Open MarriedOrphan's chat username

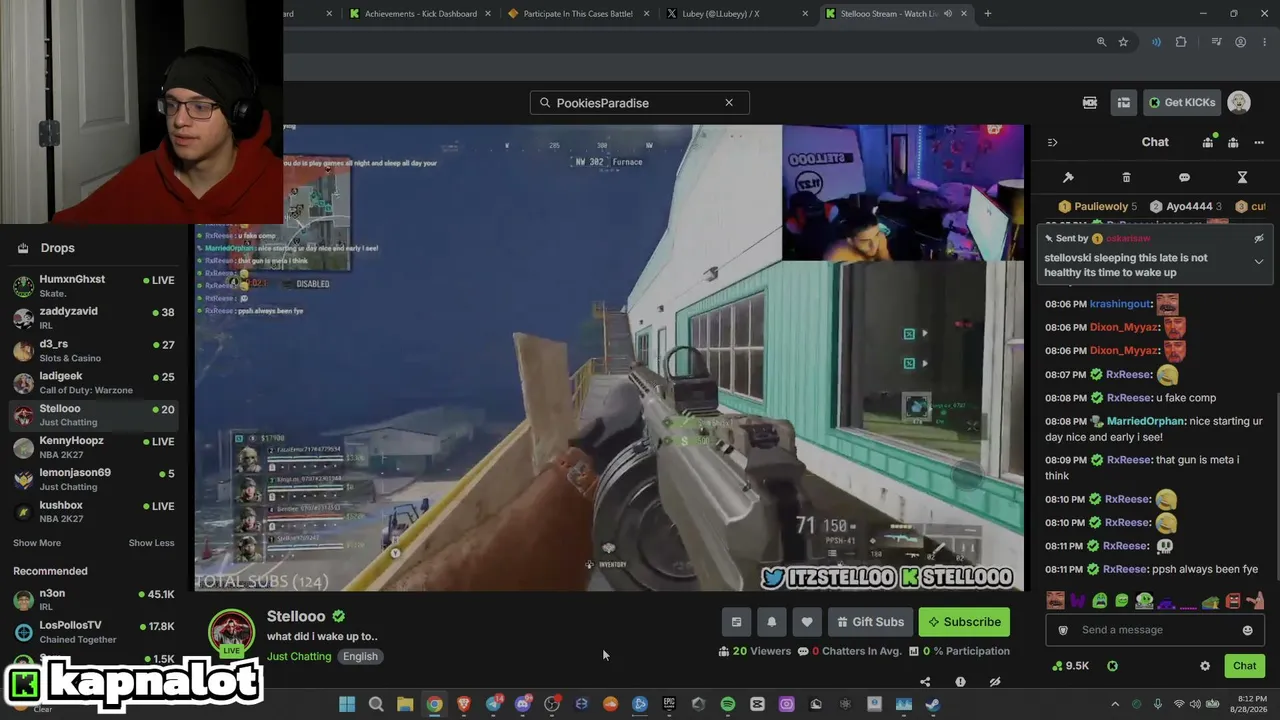click(x=1145, y=421)
